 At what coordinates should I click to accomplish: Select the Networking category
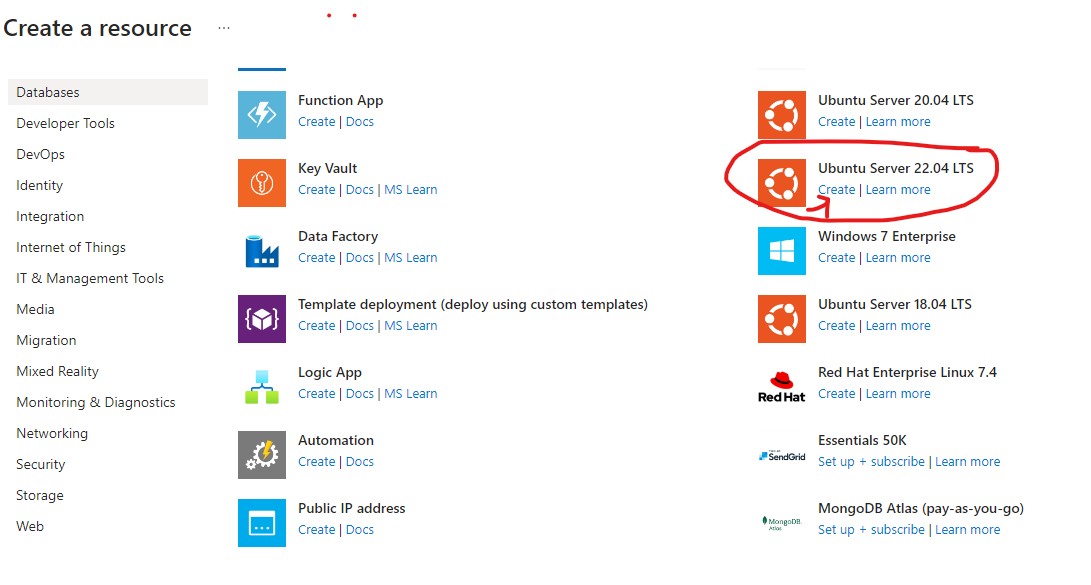pos(52,433)
